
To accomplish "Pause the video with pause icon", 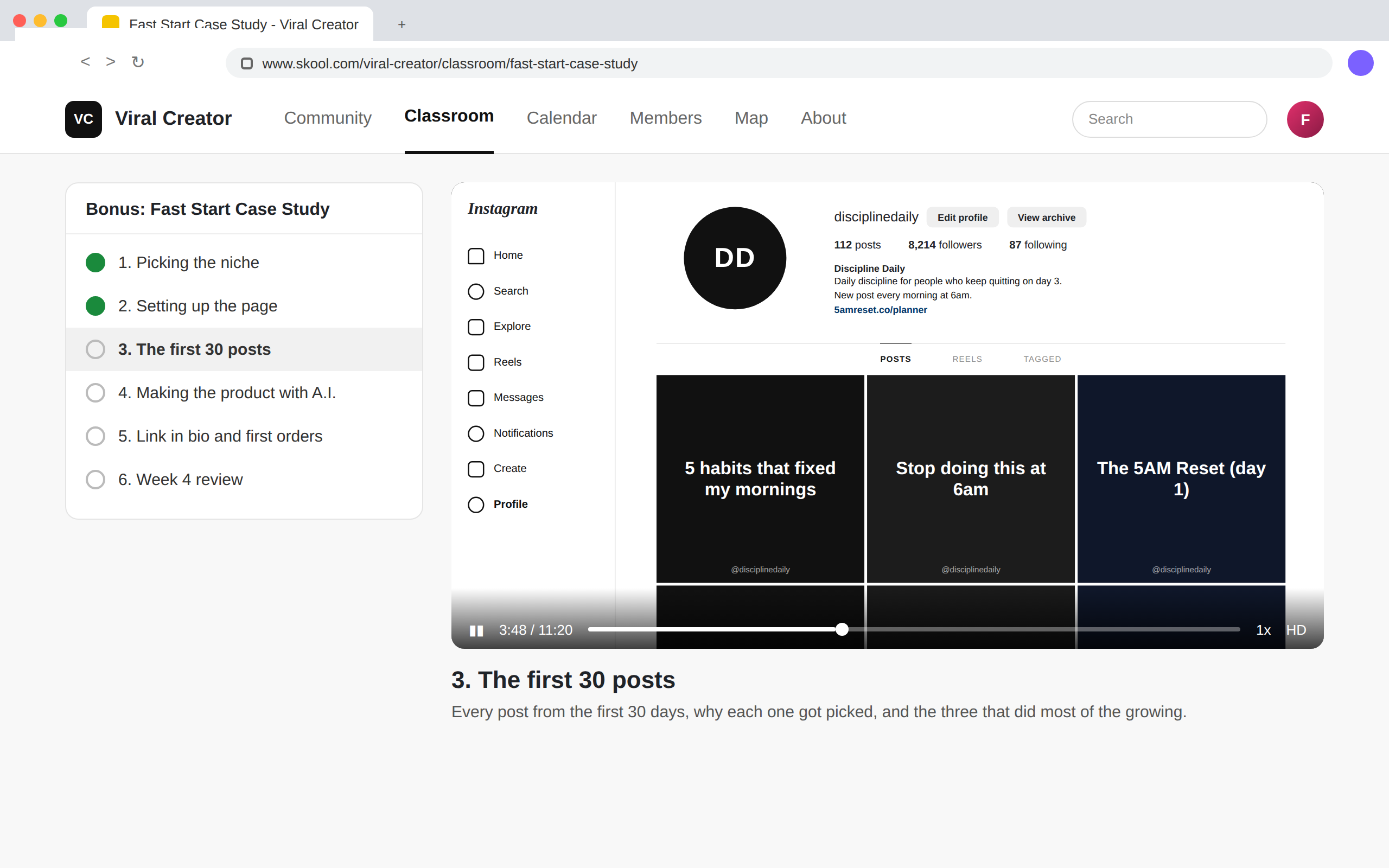I will pyautogui.click(x=476, y=630).
